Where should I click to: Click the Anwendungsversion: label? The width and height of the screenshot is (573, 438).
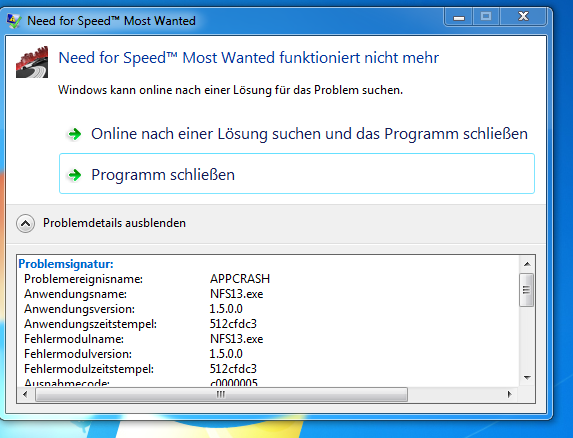79,309
